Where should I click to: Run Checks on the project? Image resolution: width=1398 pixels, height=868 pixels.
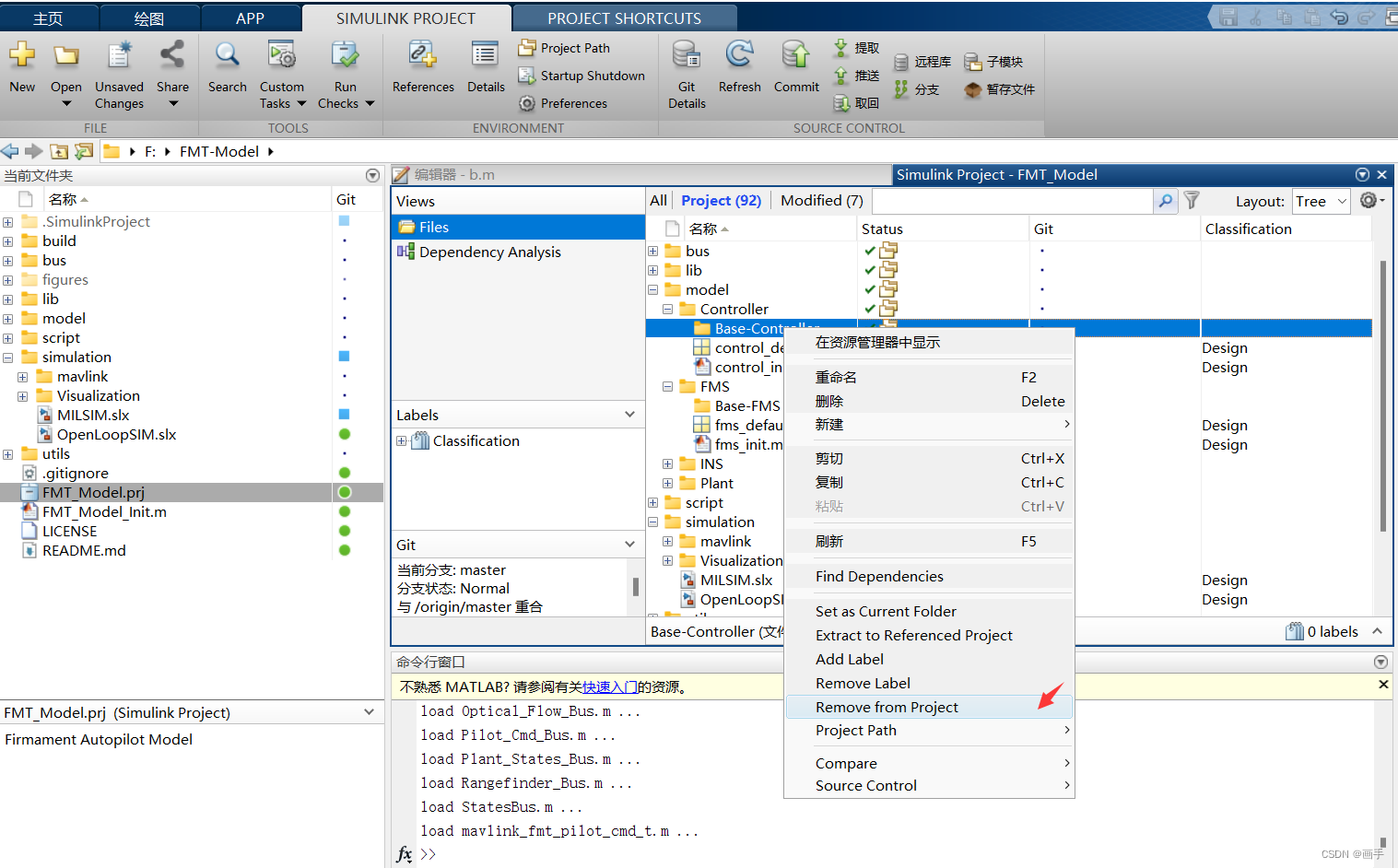click(x=346, y=55)
